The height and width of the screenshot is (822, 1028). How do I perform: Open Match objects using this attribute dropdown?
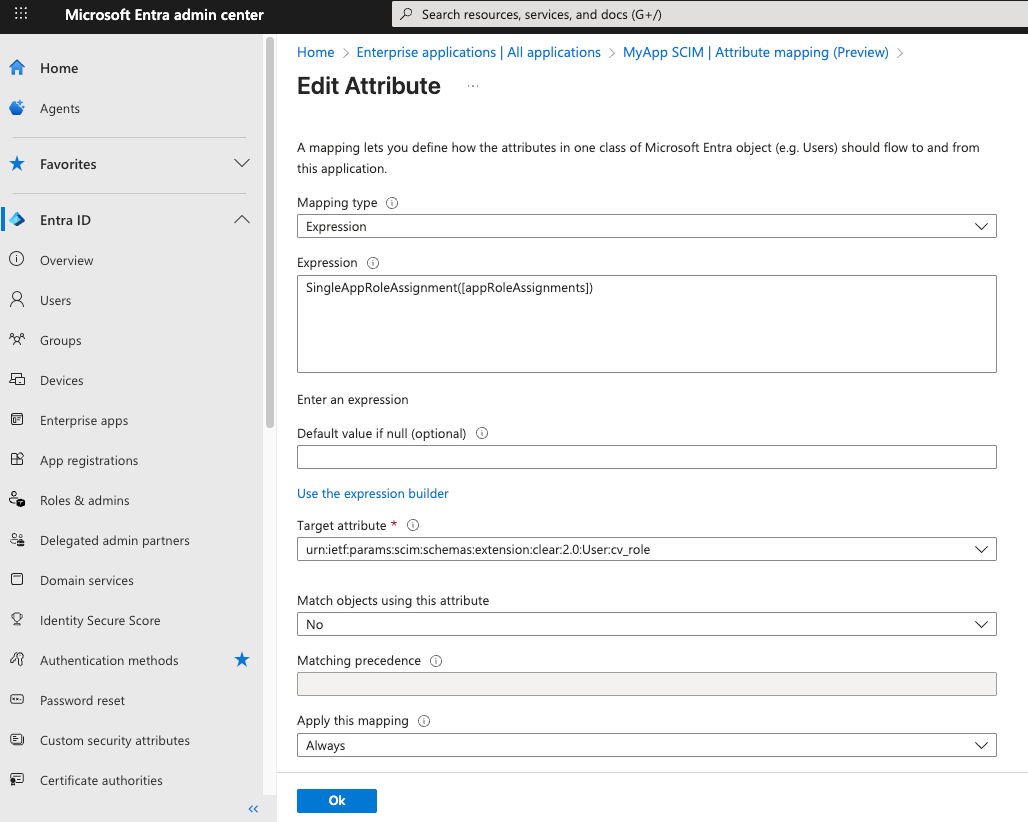(x=646, y=624)
